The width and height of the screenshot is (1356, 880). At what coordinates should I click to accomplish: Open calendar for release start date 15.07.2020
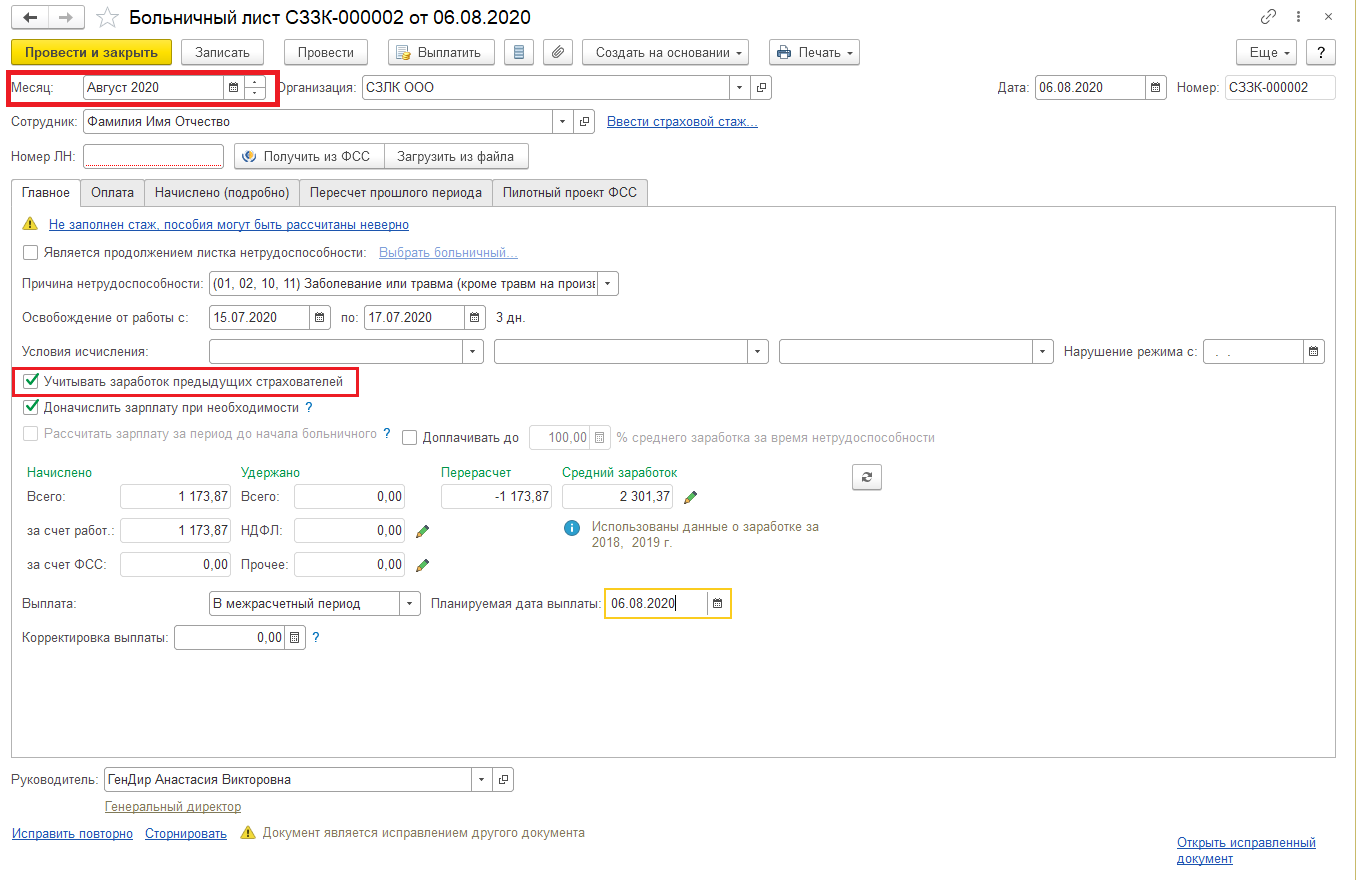coord(320,318)
